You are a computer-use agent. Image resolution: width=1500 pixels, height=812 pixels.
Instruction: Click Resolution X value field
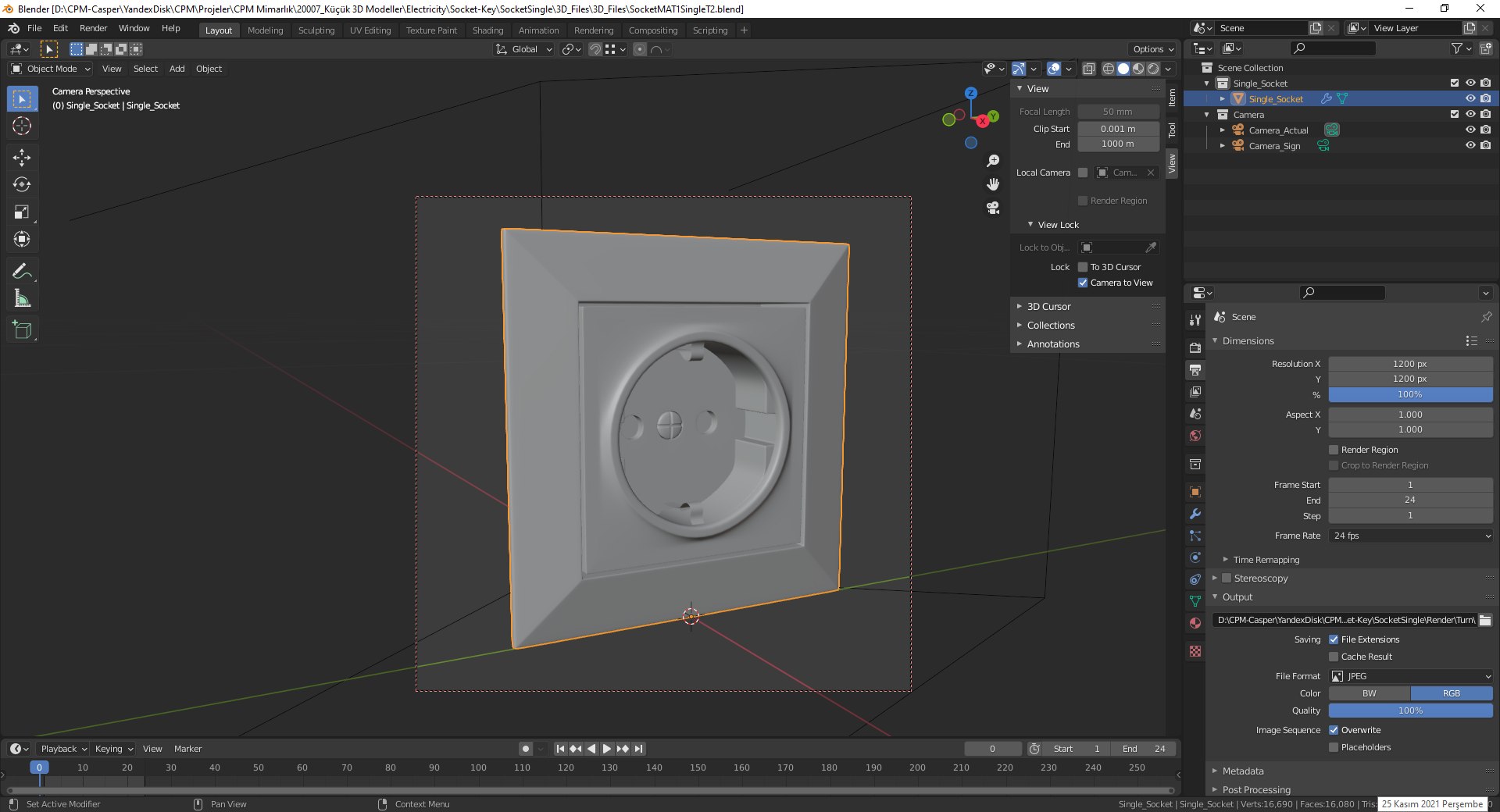click(x=1411, y=364)
